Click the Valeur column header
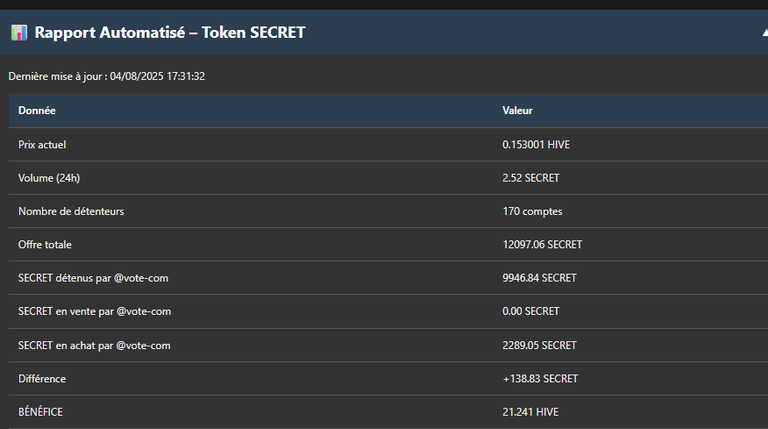Image resolution: width=768 pixels, height=429 pixels. [x=517, y=111]
